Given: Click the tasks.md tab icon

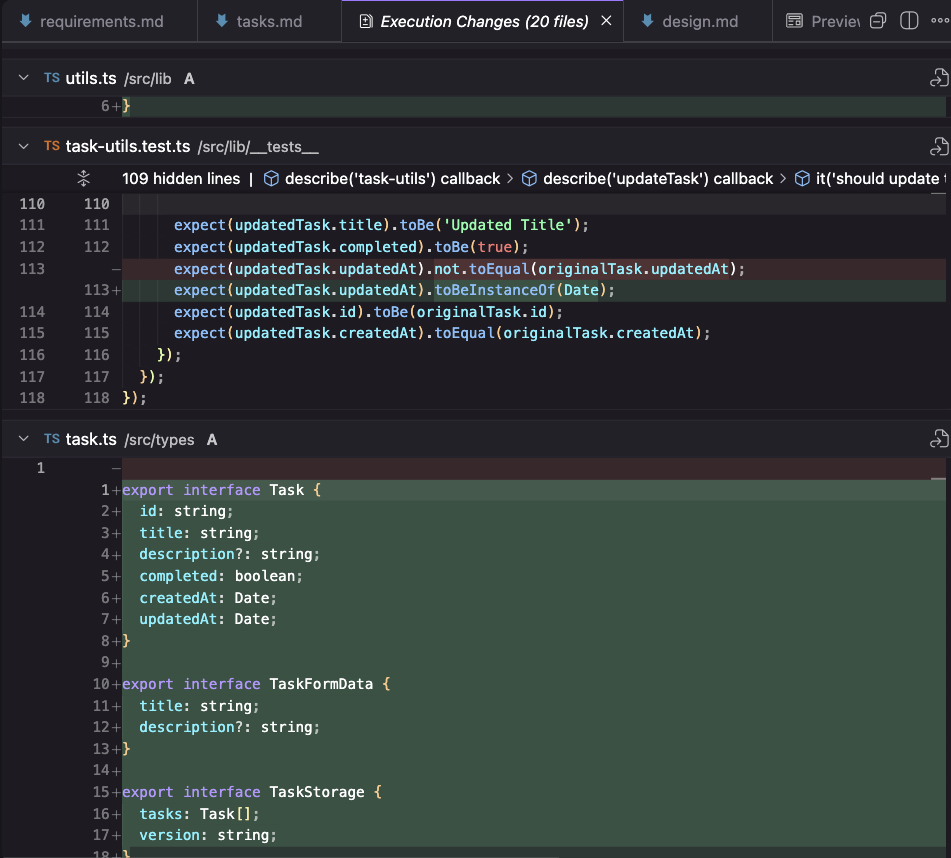Looking at the screenshot, I should 222,21.
